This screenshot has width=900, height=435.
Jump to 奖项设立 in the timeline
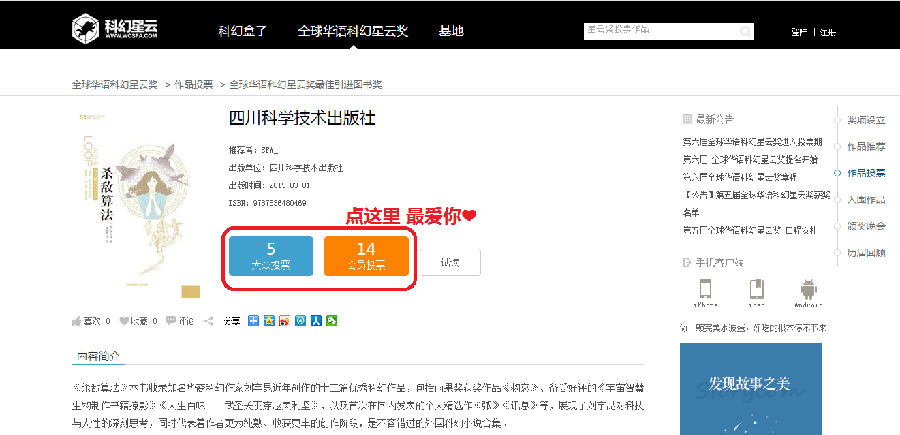click(x=866, y=120)
